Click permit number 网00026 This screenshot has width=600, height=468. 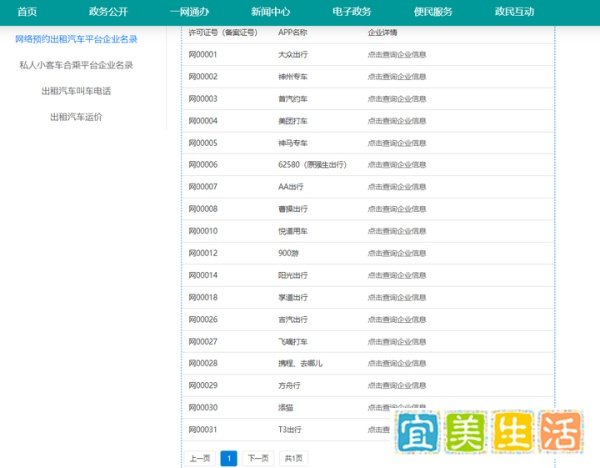click(x=203, y=320)
